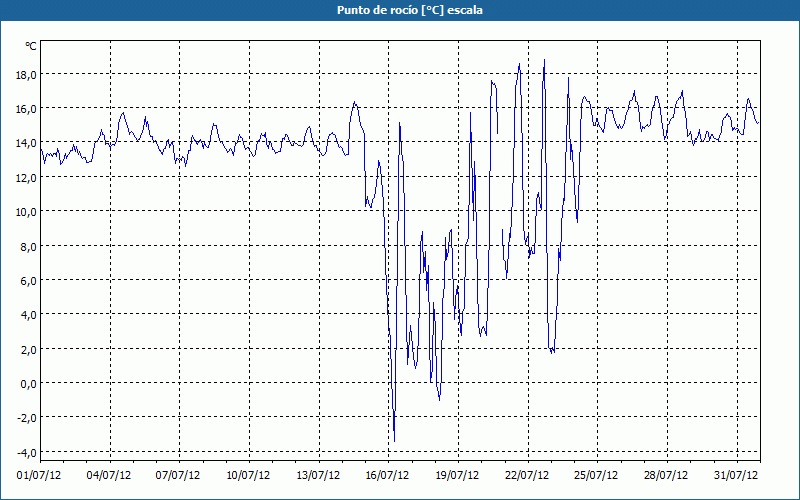The height and width of the screenshot is (500, 800).
Task: Click the 13/07/12 date label
Action: pyautogui.click(x=318, y=475)
